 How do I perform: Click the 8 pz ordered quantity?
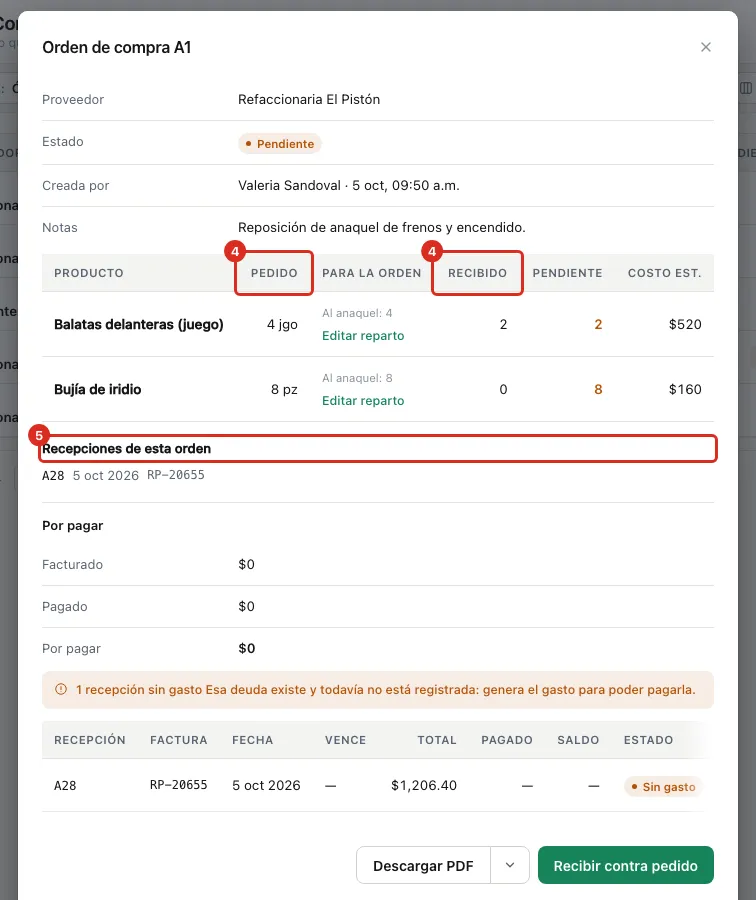coord(284,389)
